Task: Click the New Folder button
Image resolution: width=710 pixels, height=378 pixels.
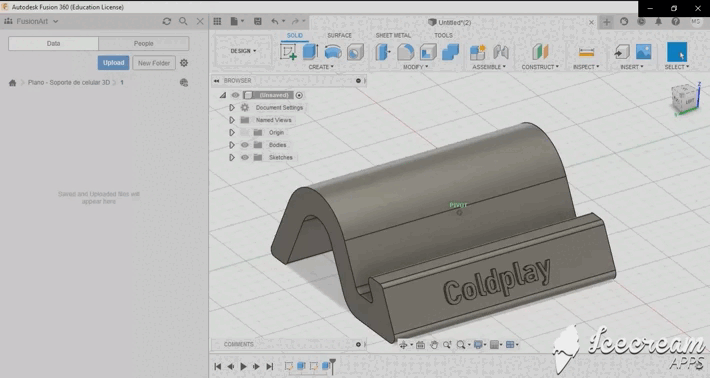Action: [x=154, y=63]
